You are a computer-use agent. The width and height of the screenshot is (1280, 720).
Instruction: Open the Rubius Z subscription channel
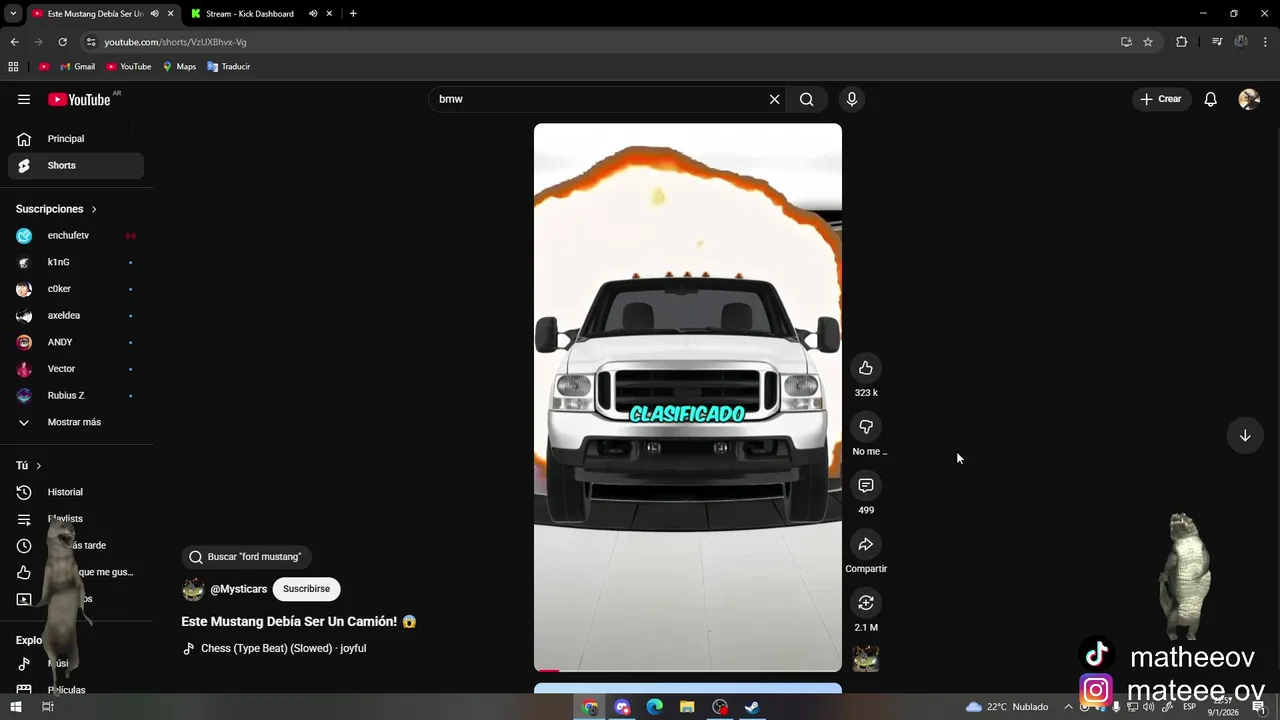pos(76,395)
